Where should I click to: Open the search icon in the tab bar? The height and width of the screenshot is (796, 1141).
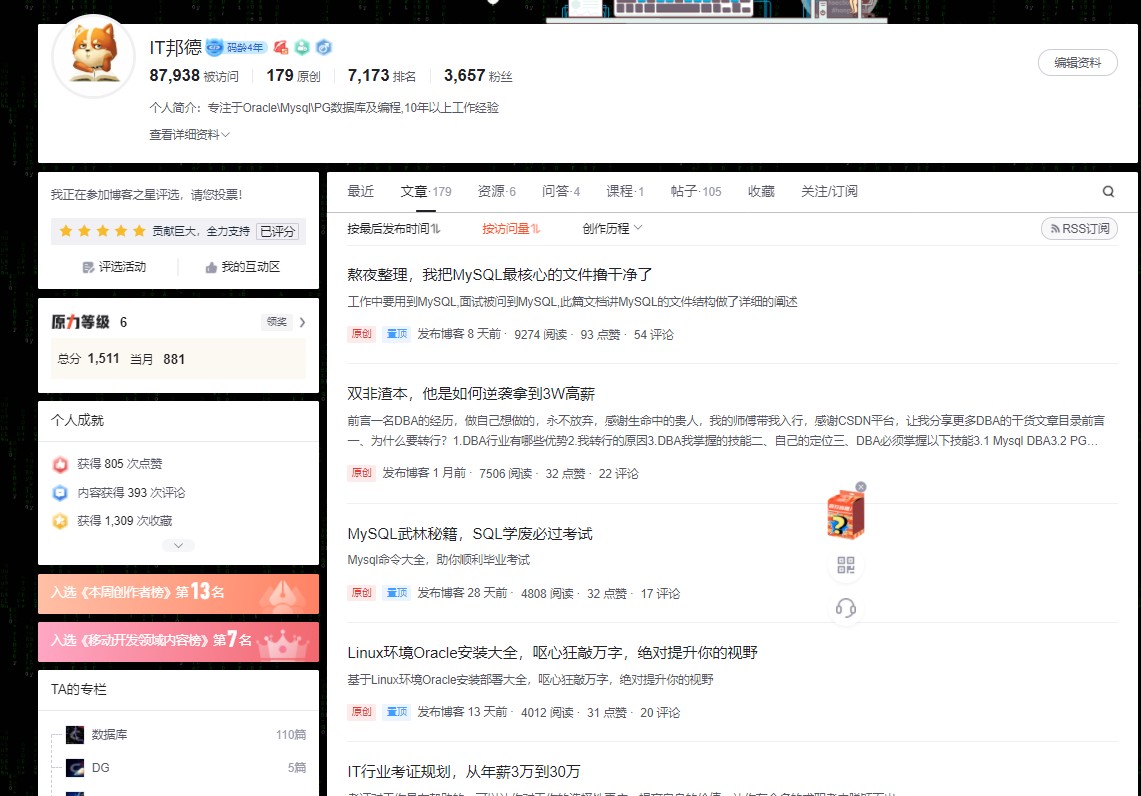[1108, 191]
